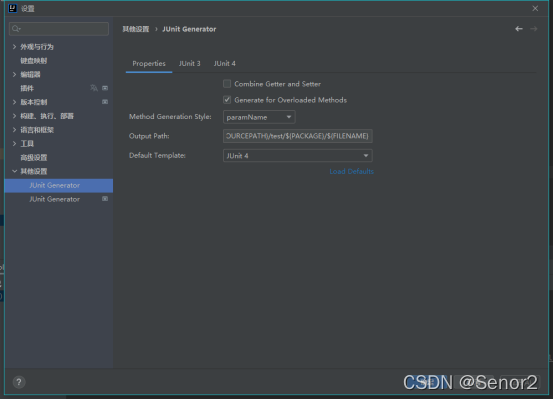Open Method Generation Style dropdown

tap(259, 117)
